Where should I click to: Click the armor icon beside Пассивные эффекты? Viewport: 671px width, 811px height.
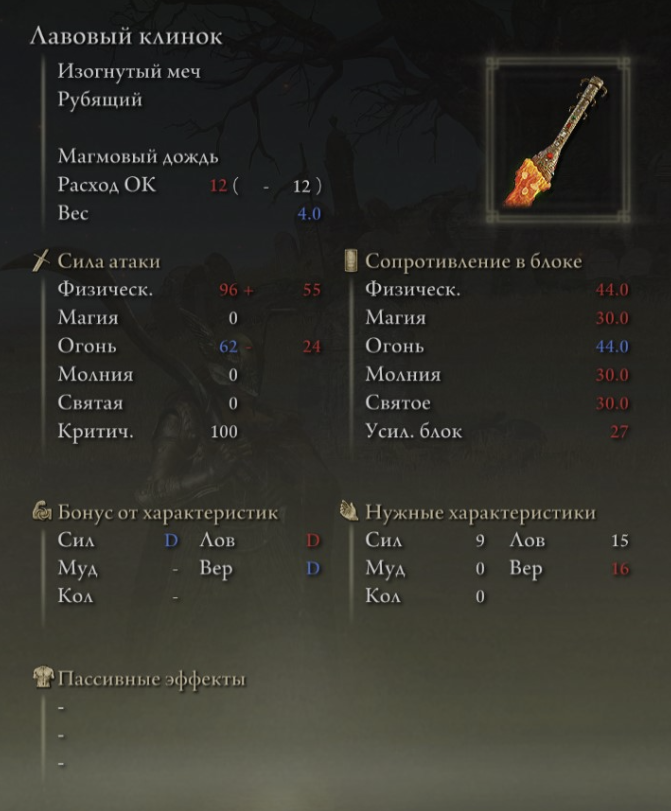click(x=43, y=678)
